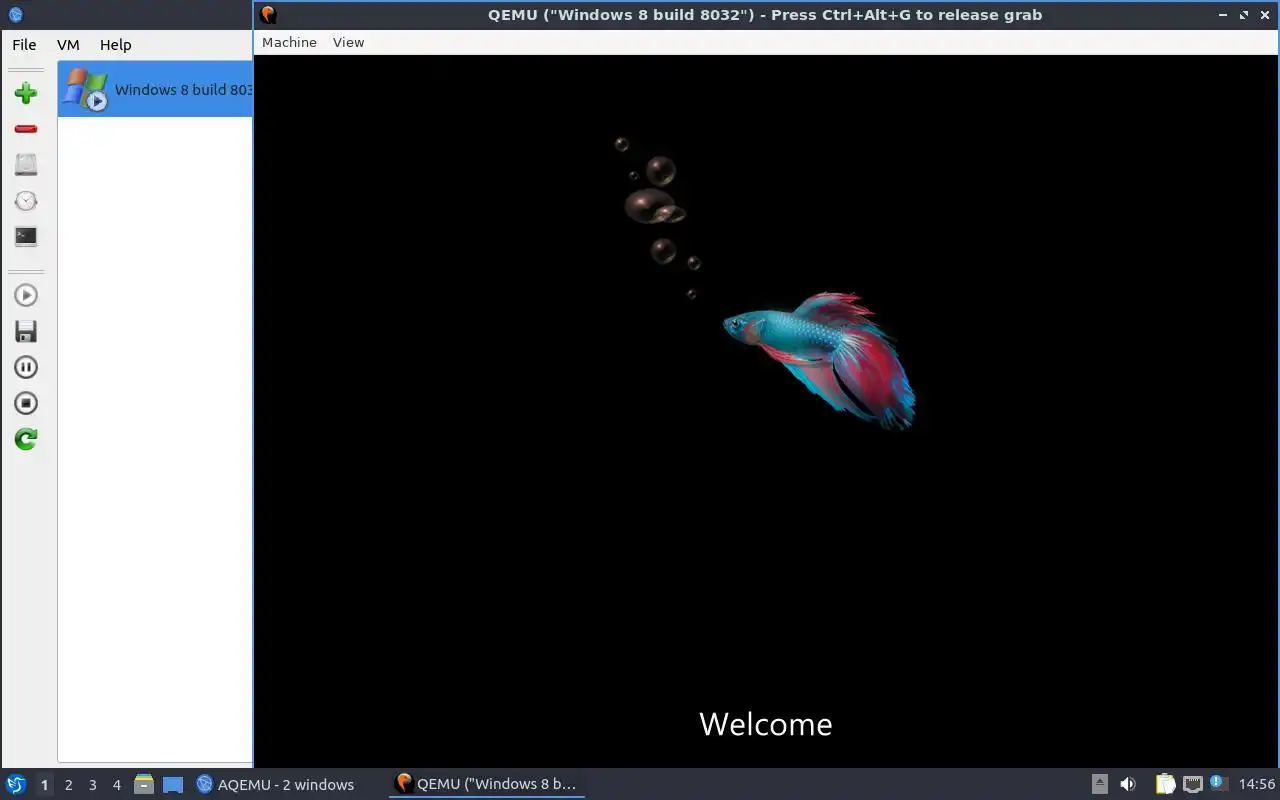Save the VM state with the floppy icon
1280x800 pixels.
(x=26, y=331)
